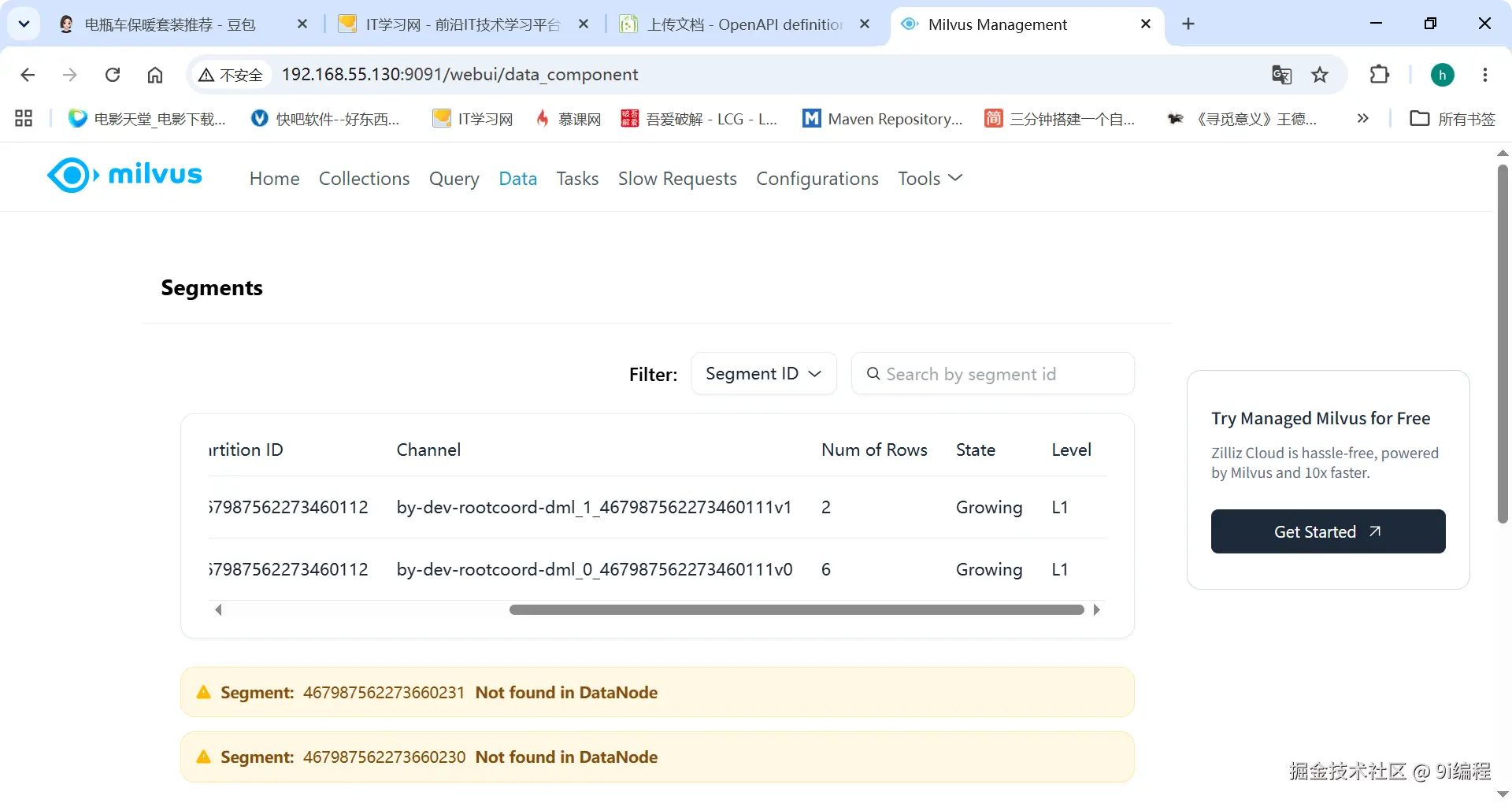Open the Home nav item

tap(274, 179)
